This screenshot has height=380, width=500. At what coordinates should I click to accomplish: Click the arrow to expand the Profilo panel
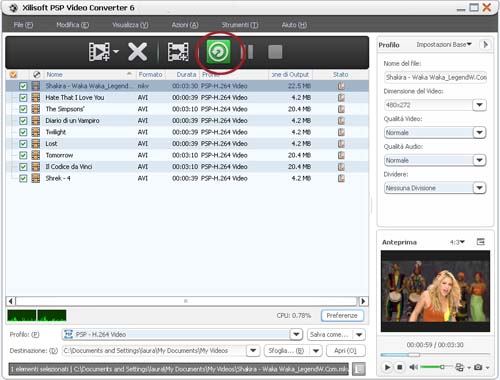click(x=486, y=44)
